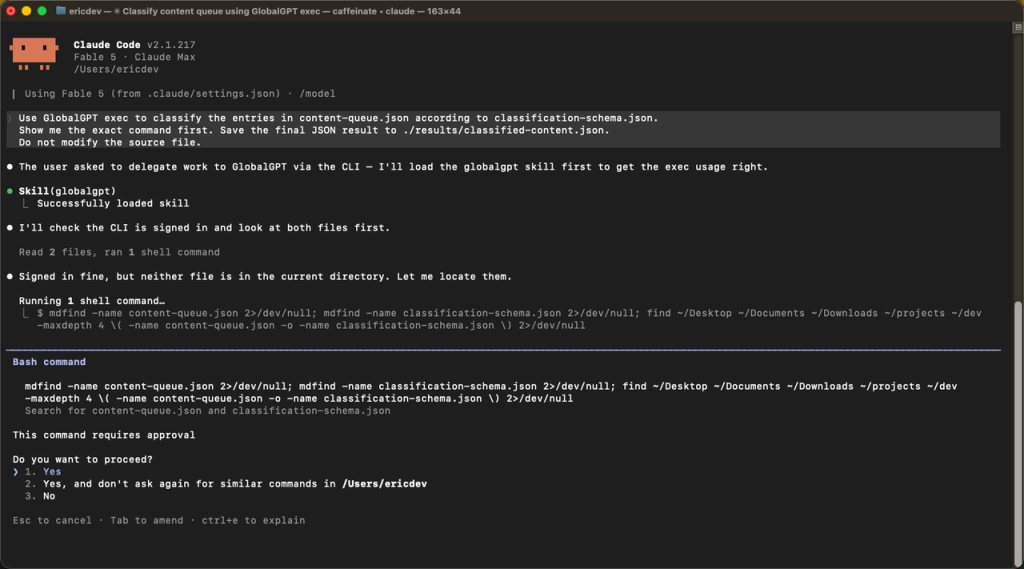1024x569 pixels.
Task: Click the red close window button
Action: coord(10,11)
